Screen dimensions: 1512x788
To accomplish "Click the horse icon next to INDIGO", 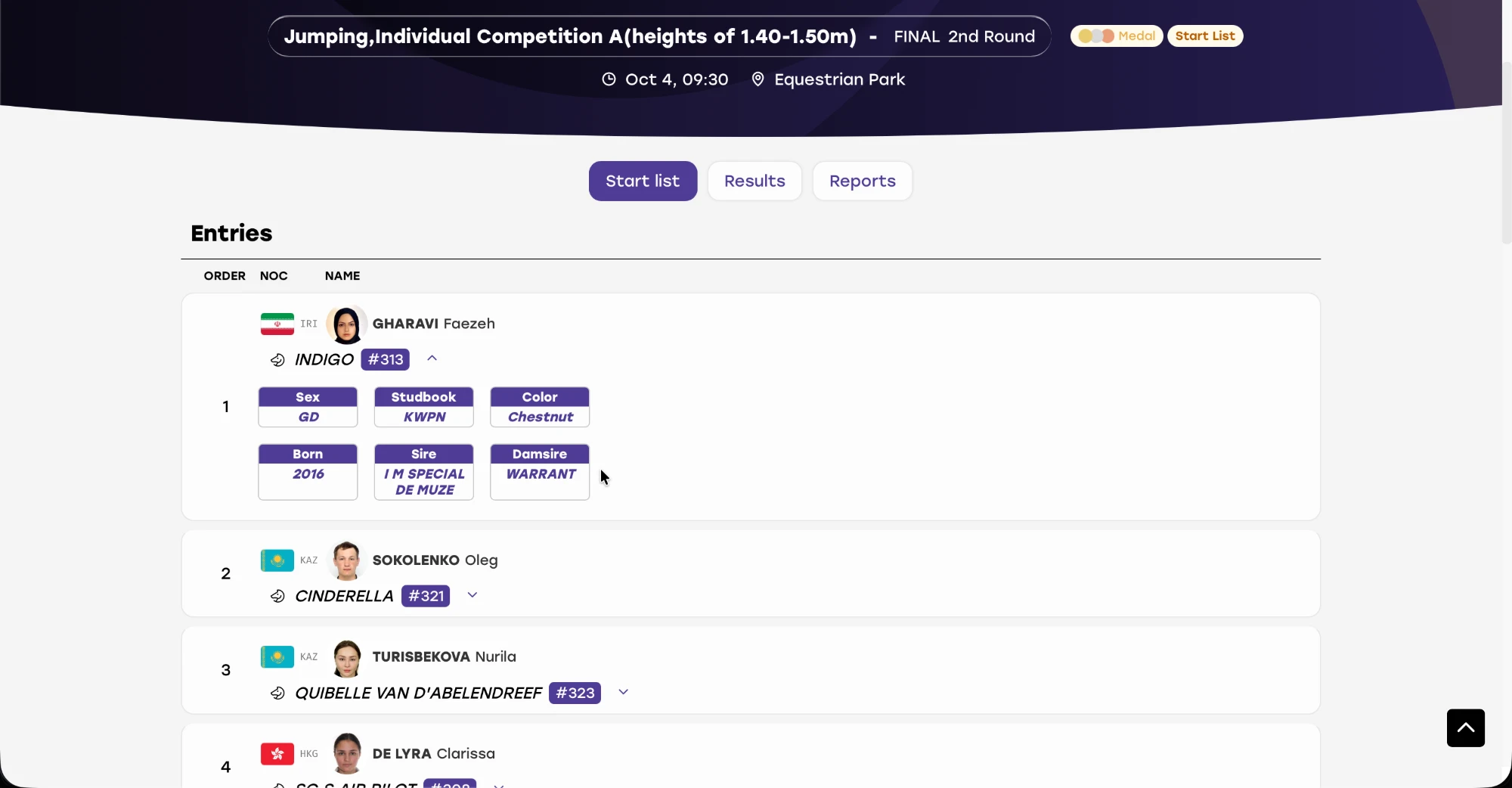I will point(277,360).
